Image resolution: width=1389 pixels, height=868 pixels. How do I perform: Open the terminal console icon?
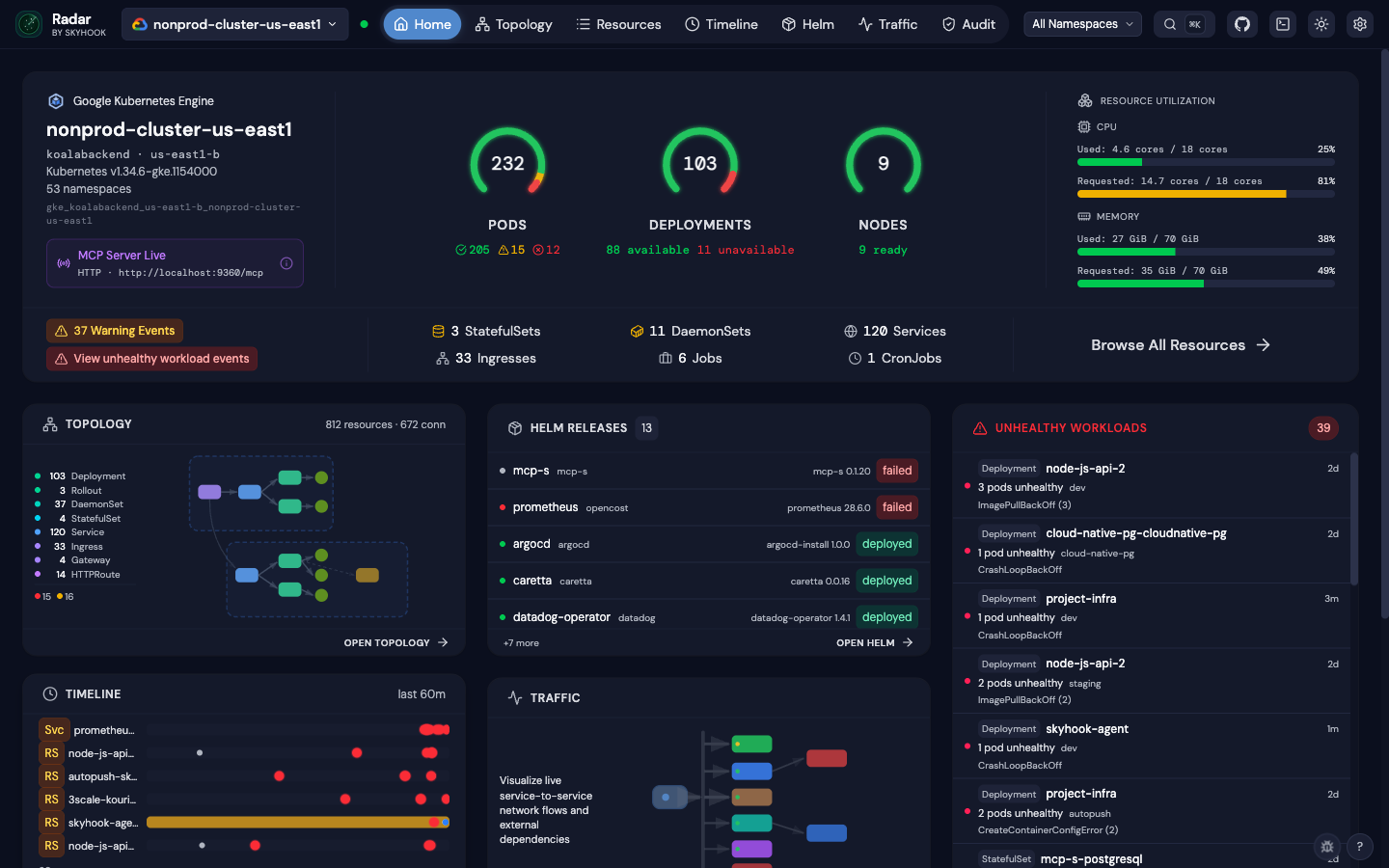[1283, 24]
